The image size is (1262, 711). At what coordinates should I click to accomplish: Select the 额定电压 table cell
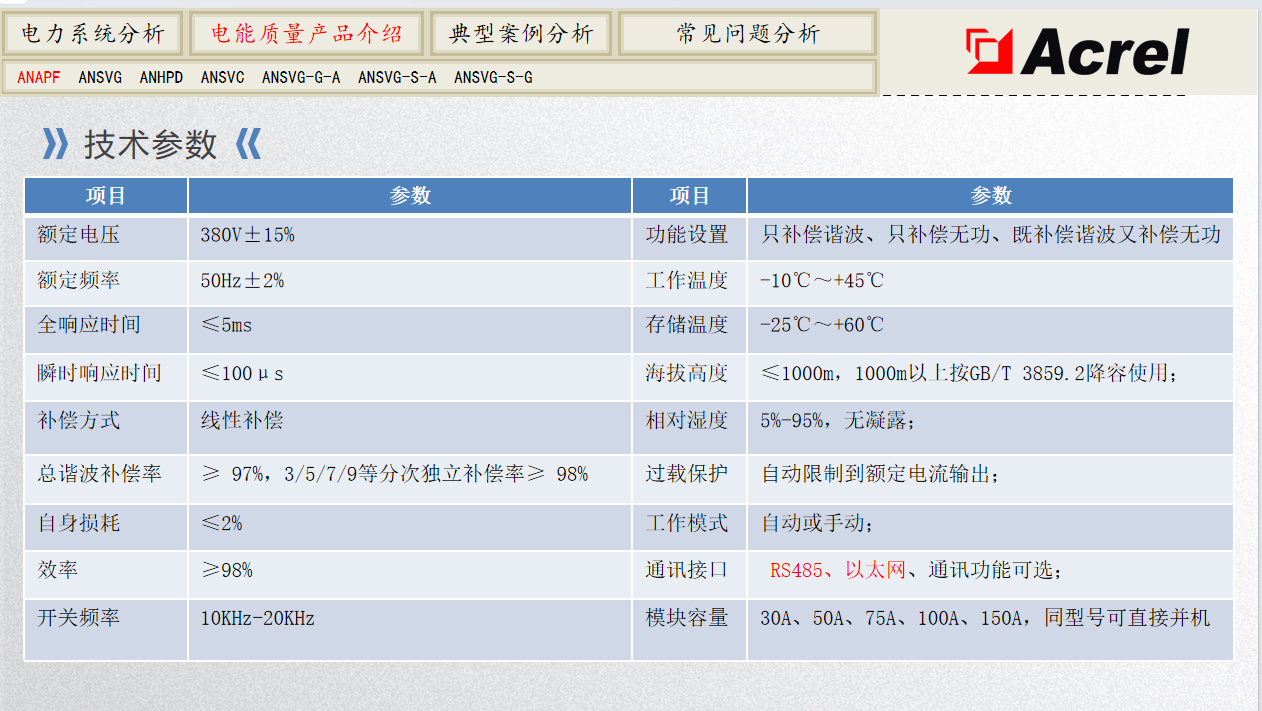coord(78,235)
